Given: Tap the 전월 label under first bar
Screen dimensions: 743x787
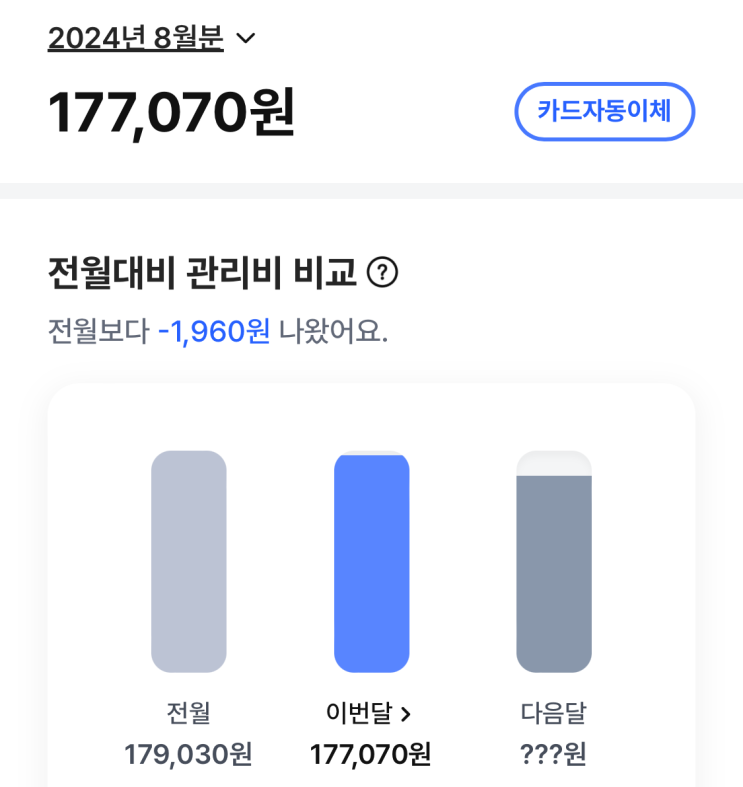Looking at the screenshot, I should click(189, 713).
